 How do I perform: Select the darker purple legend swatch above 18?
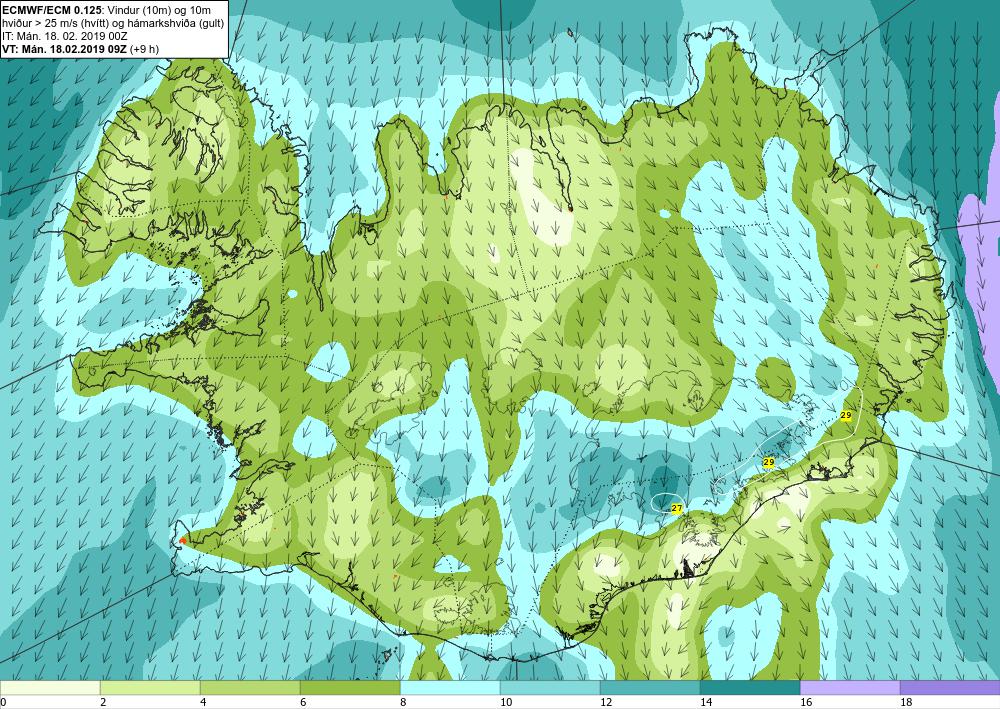950,687
